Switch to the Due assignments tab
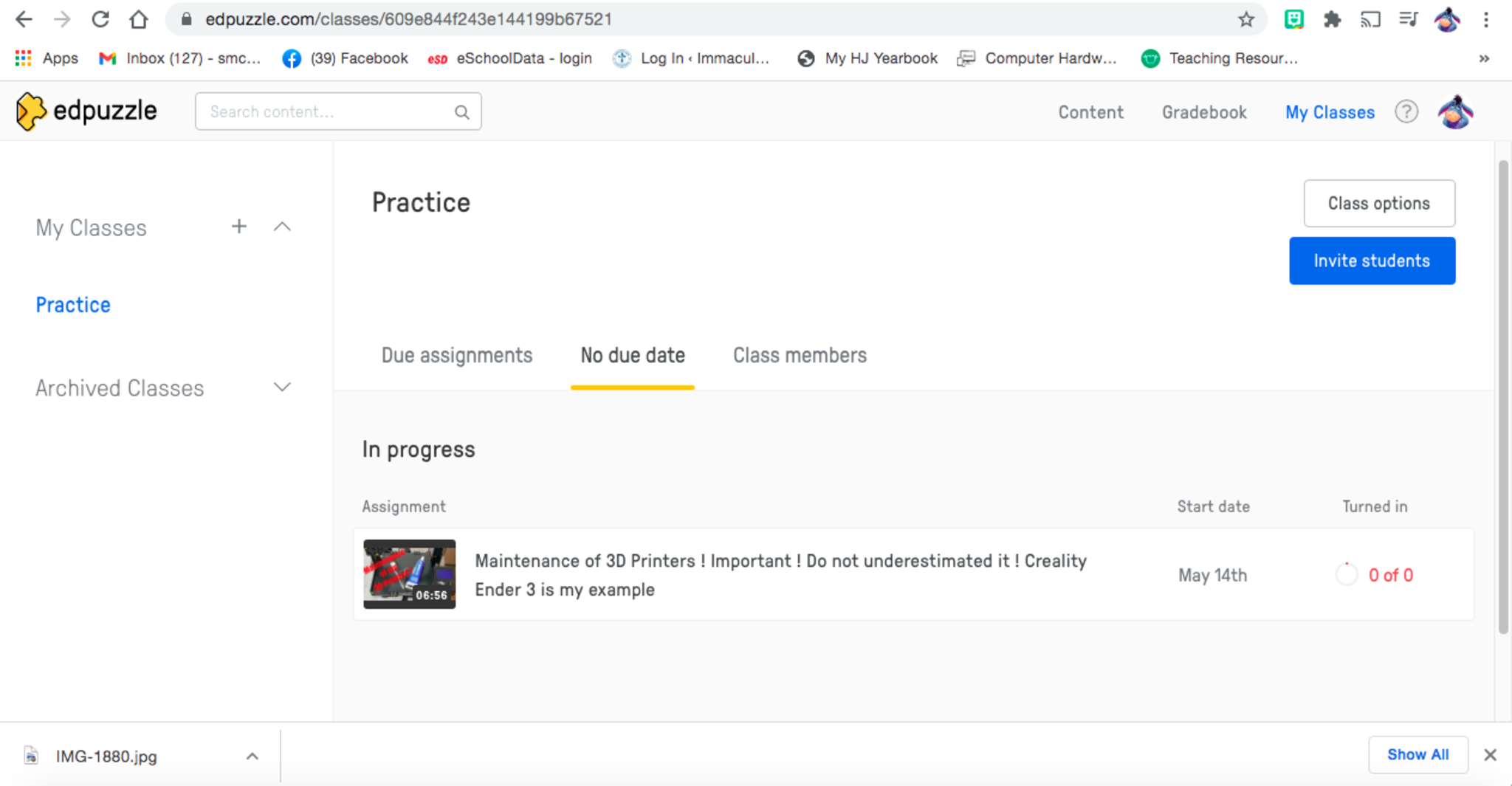This screenshot has height=786, width=1512. click(456, 356)
